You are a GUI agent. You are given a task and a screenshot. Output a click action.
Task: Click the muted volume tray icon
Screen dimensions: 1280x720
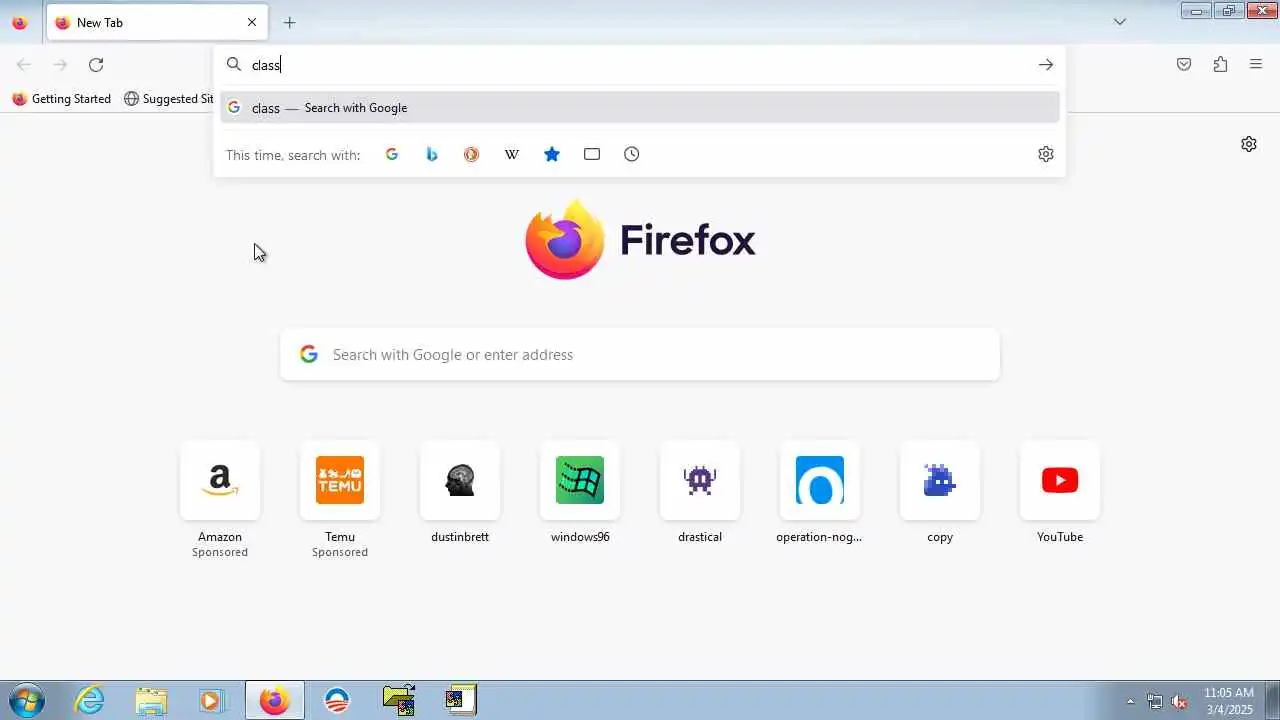pyautogui.click(x=1180, y=701)
